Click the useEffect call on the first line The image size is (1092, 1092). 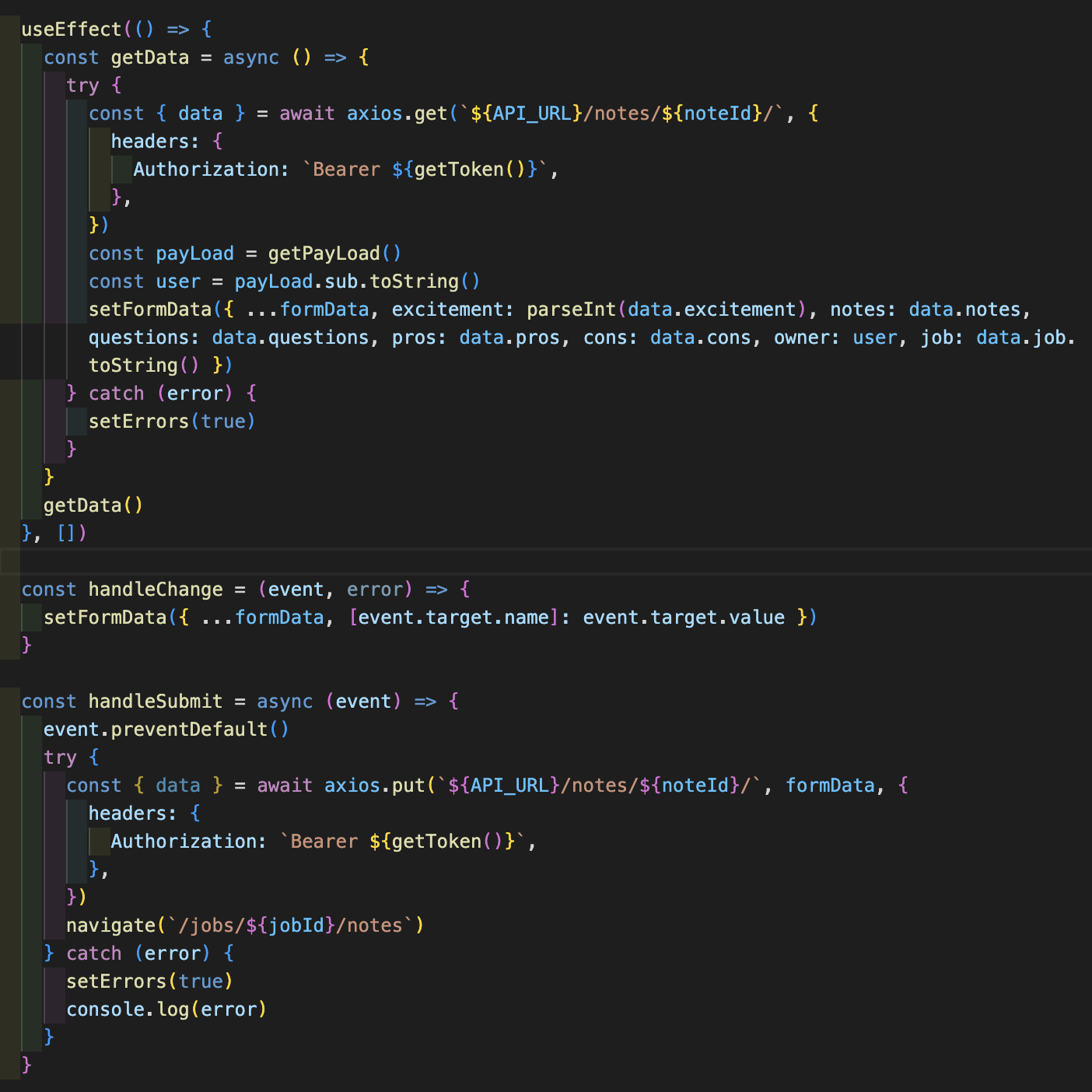pyautogui.click(x=72, y=30)
